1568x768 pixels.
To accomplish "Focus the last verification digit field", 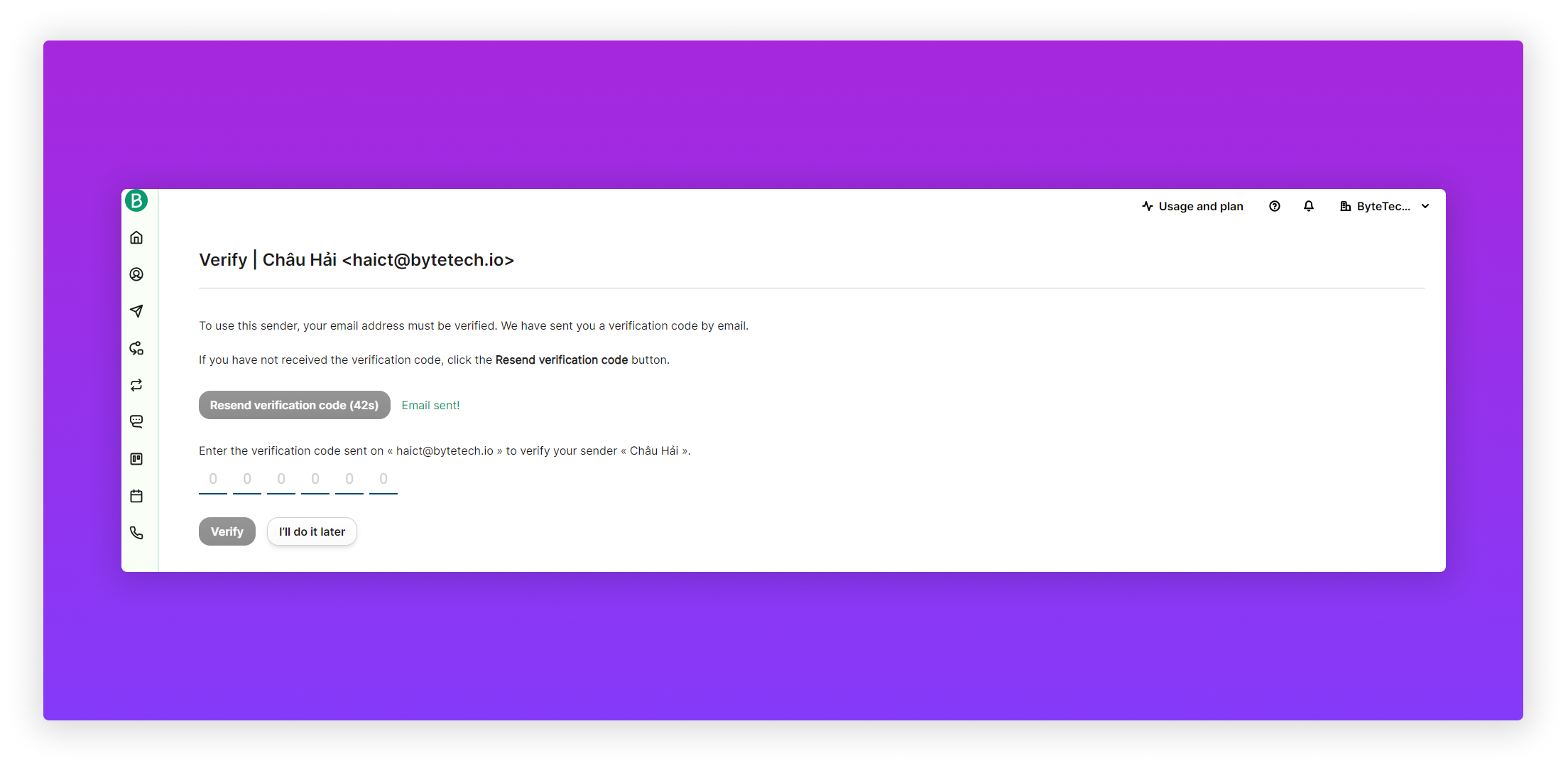I will [x=383, y=480].
